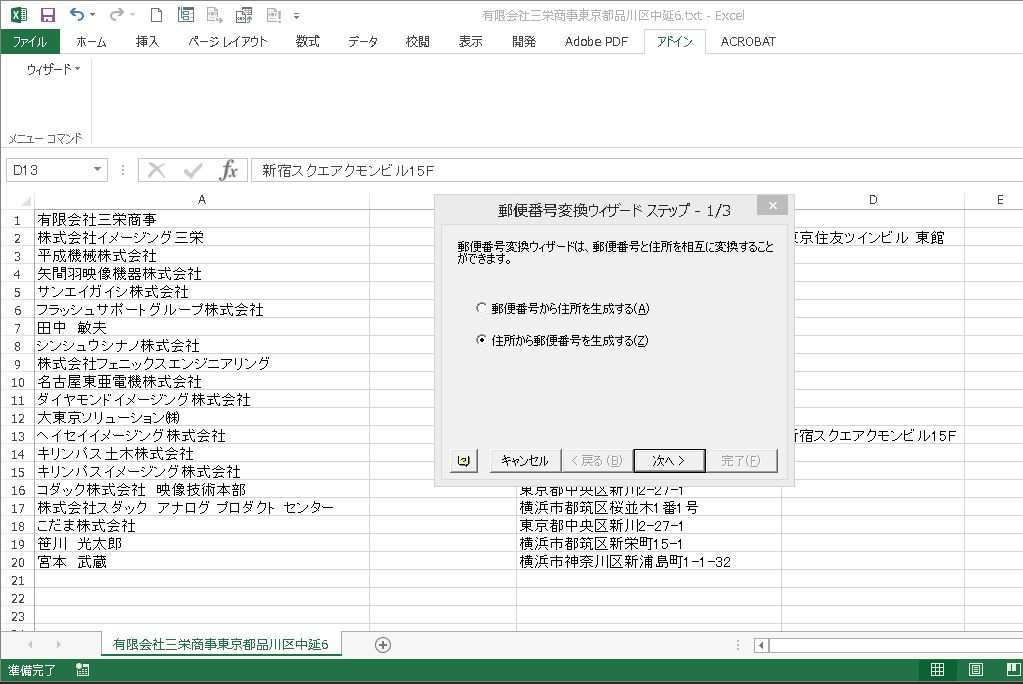Add a new sheet with plus icon
This screenshot has width=1023, height=684.
click(383, 645)
